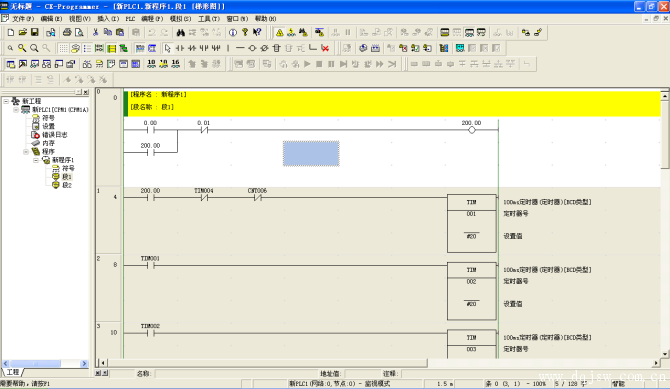
Task: Select the new coil tool
Action: (252, 48)
